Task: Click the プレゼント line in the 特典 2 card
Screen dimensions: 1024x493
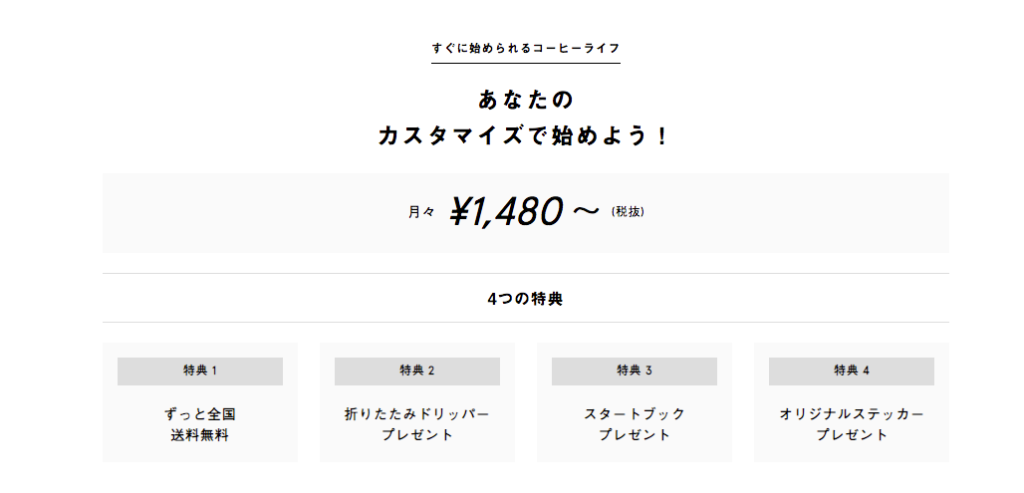Action: coord(417,435)
